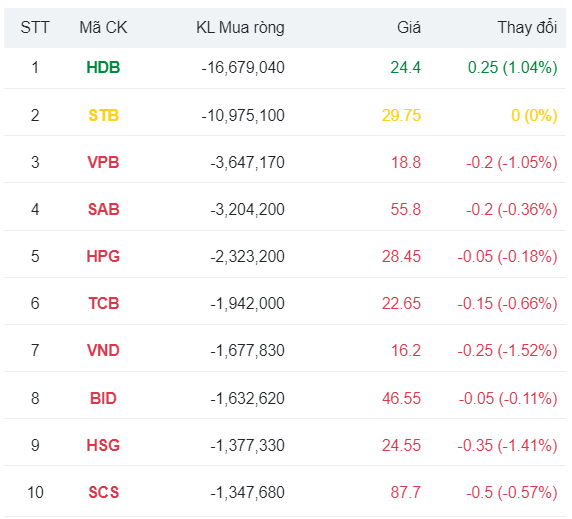The width and height of the screenshot is (572, 519).
Task: Click change value 0 (0%)
Action: coord(534,116)
